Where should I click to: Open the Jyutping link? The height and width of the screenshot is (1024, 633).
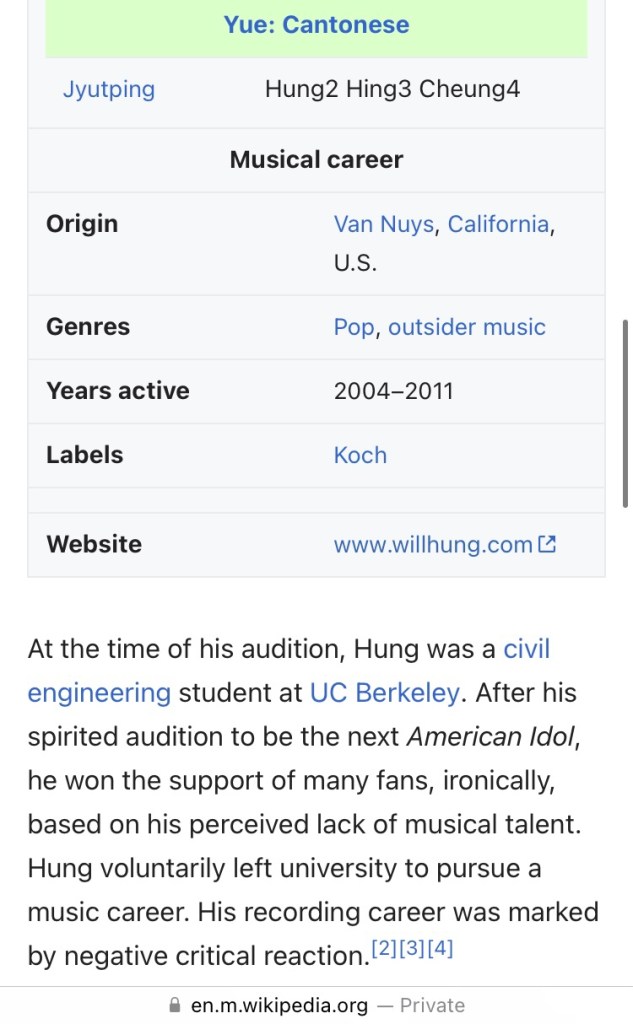click(109, 89)
